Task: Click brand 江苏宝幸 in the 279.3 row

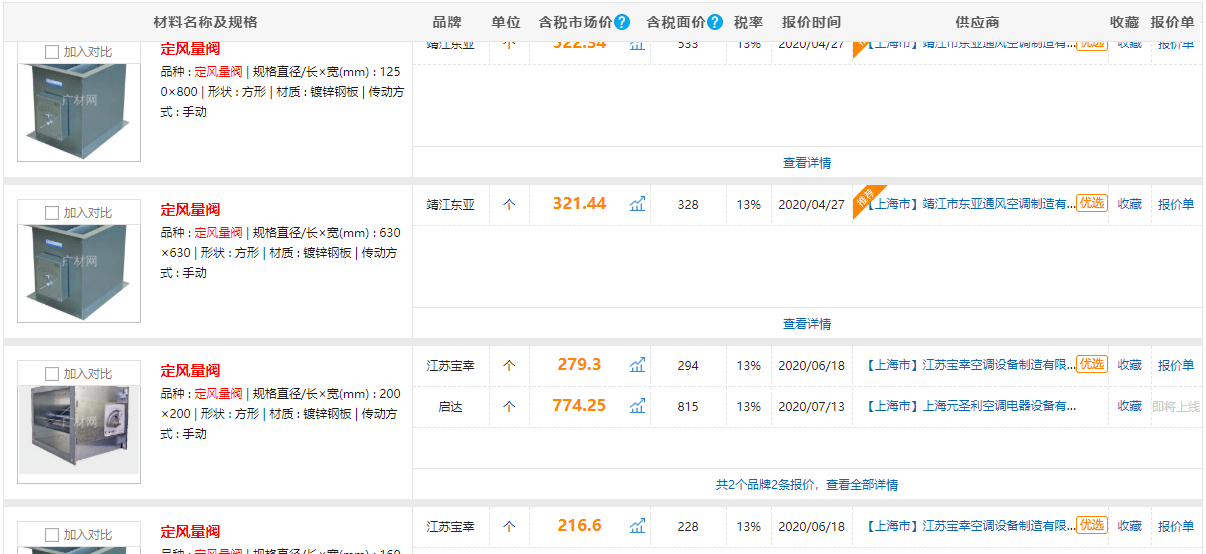Action: click(450, 365)
